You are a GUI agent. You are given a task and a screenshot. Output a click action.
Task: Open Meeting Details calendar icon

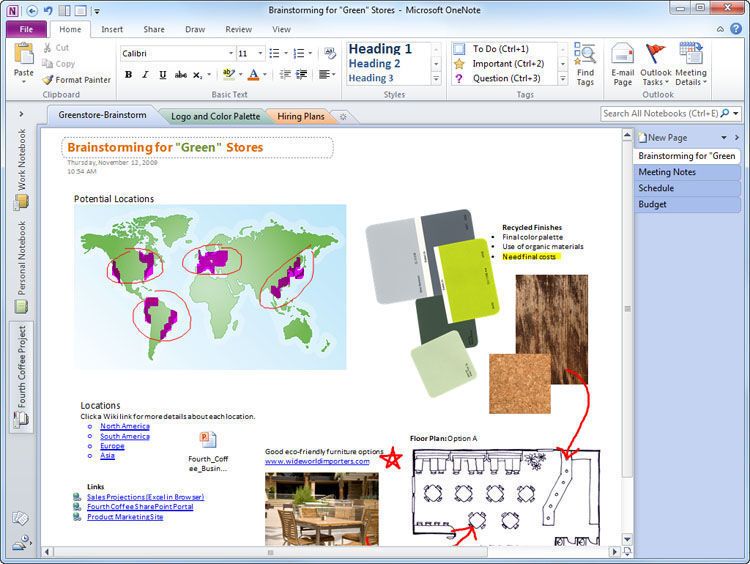[x=691, y=64]
